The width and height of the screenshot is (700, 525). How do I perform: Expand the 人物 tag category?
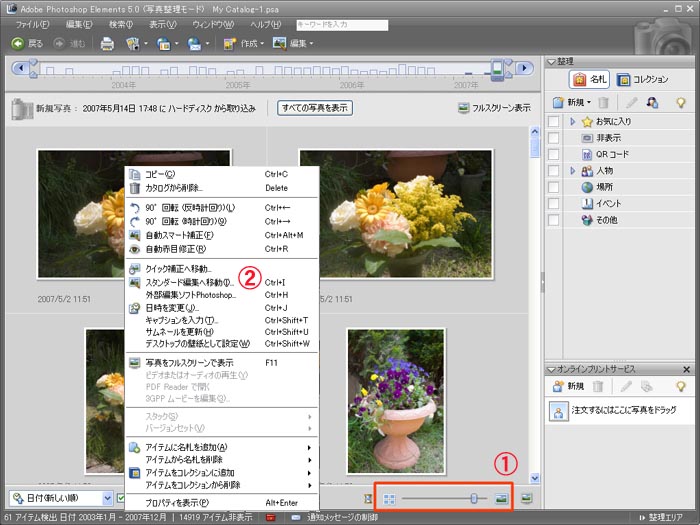573,171
